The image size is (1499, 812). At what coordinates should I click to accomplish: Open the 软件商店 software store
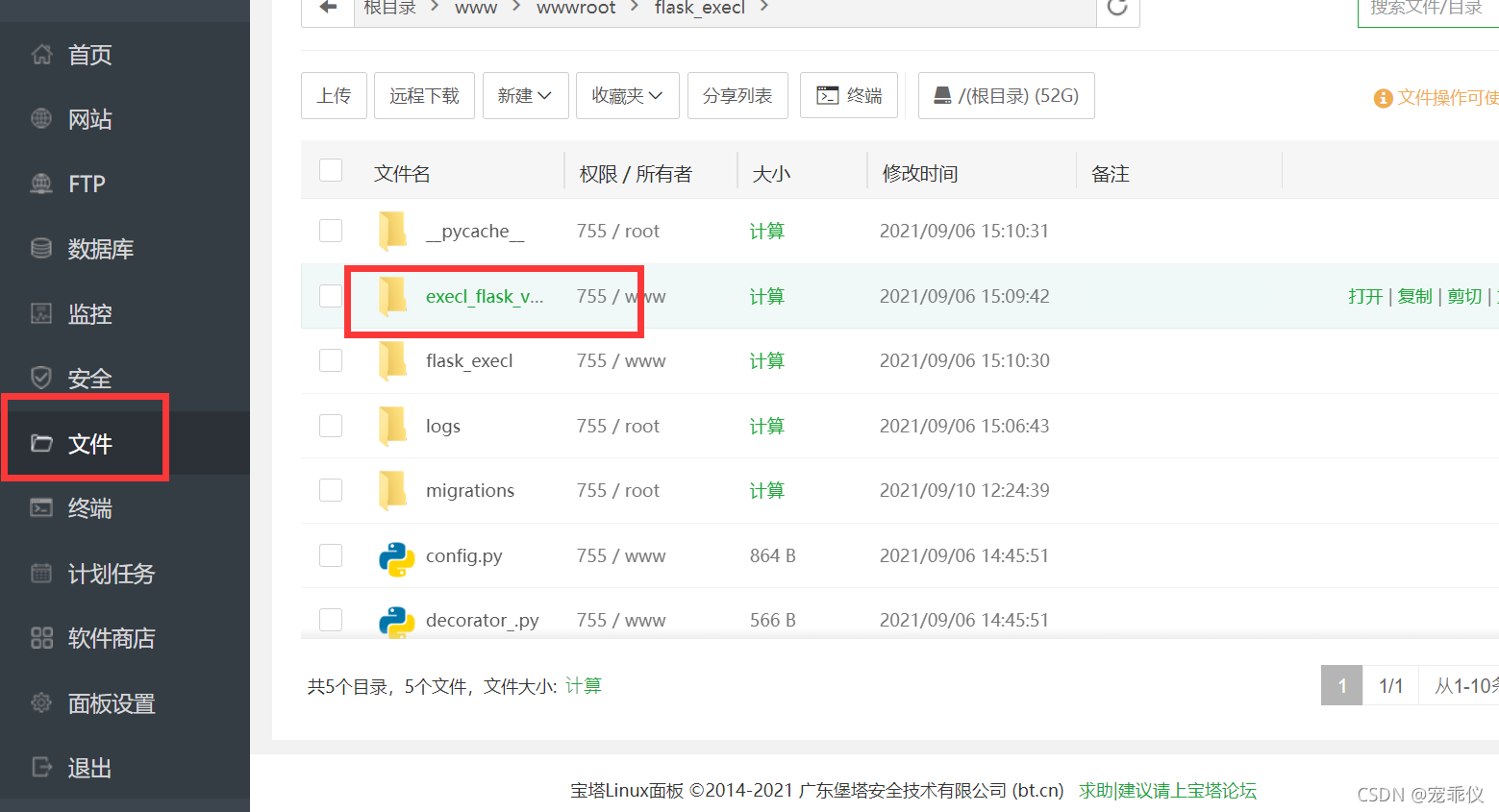tap(89, 637)
